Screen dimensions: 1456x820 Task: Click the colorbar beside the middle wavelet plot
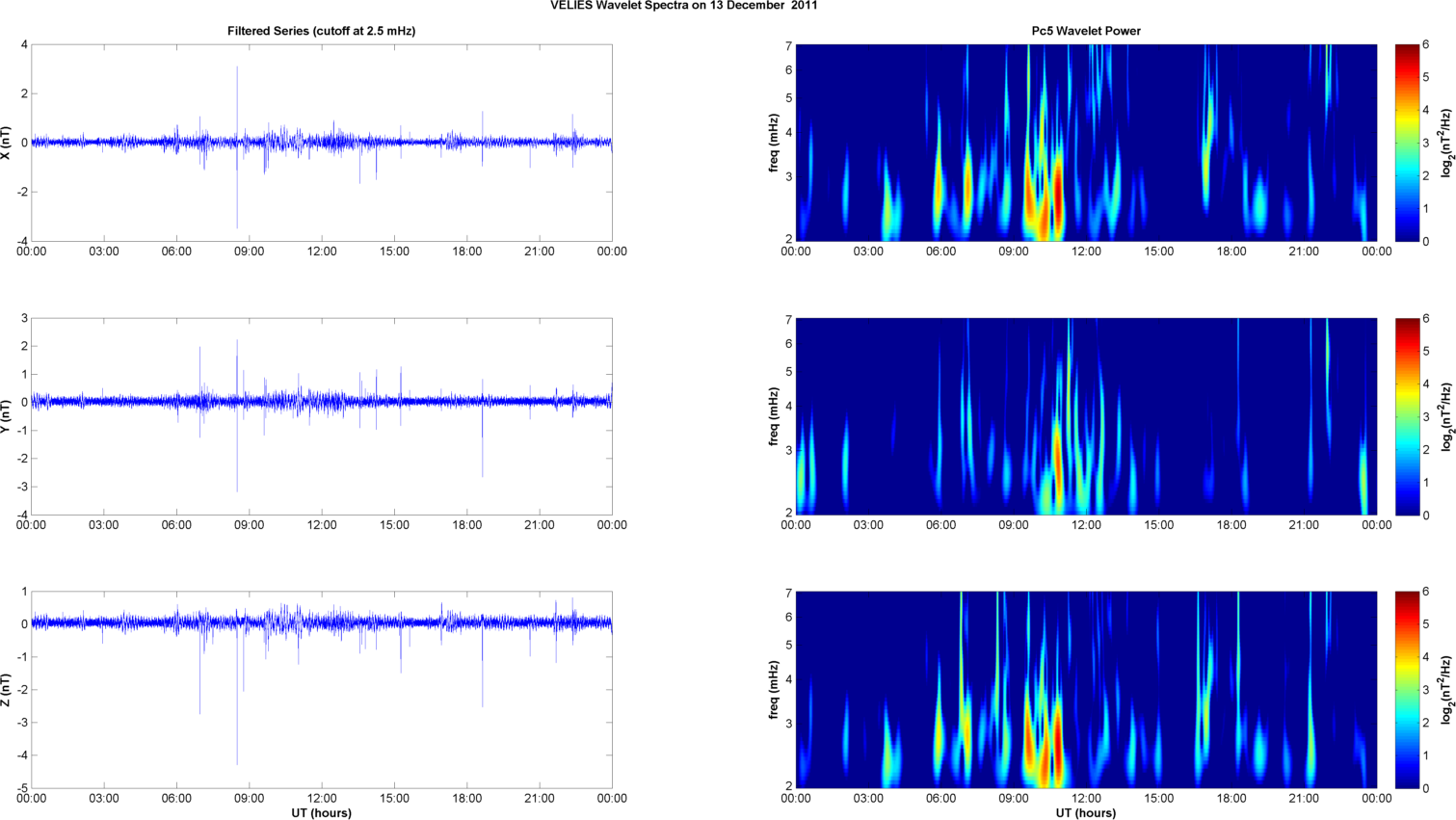1407,416
